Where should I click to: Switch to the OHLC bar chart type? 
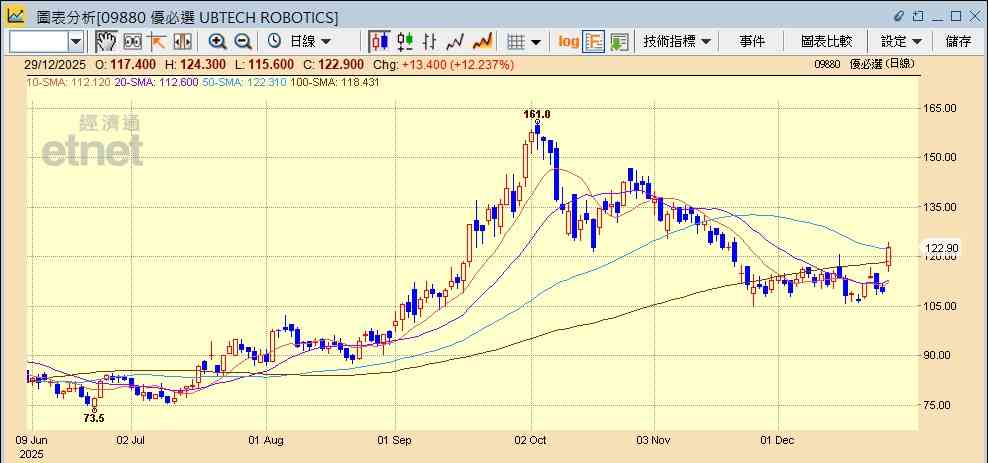[x=430, y=42]
